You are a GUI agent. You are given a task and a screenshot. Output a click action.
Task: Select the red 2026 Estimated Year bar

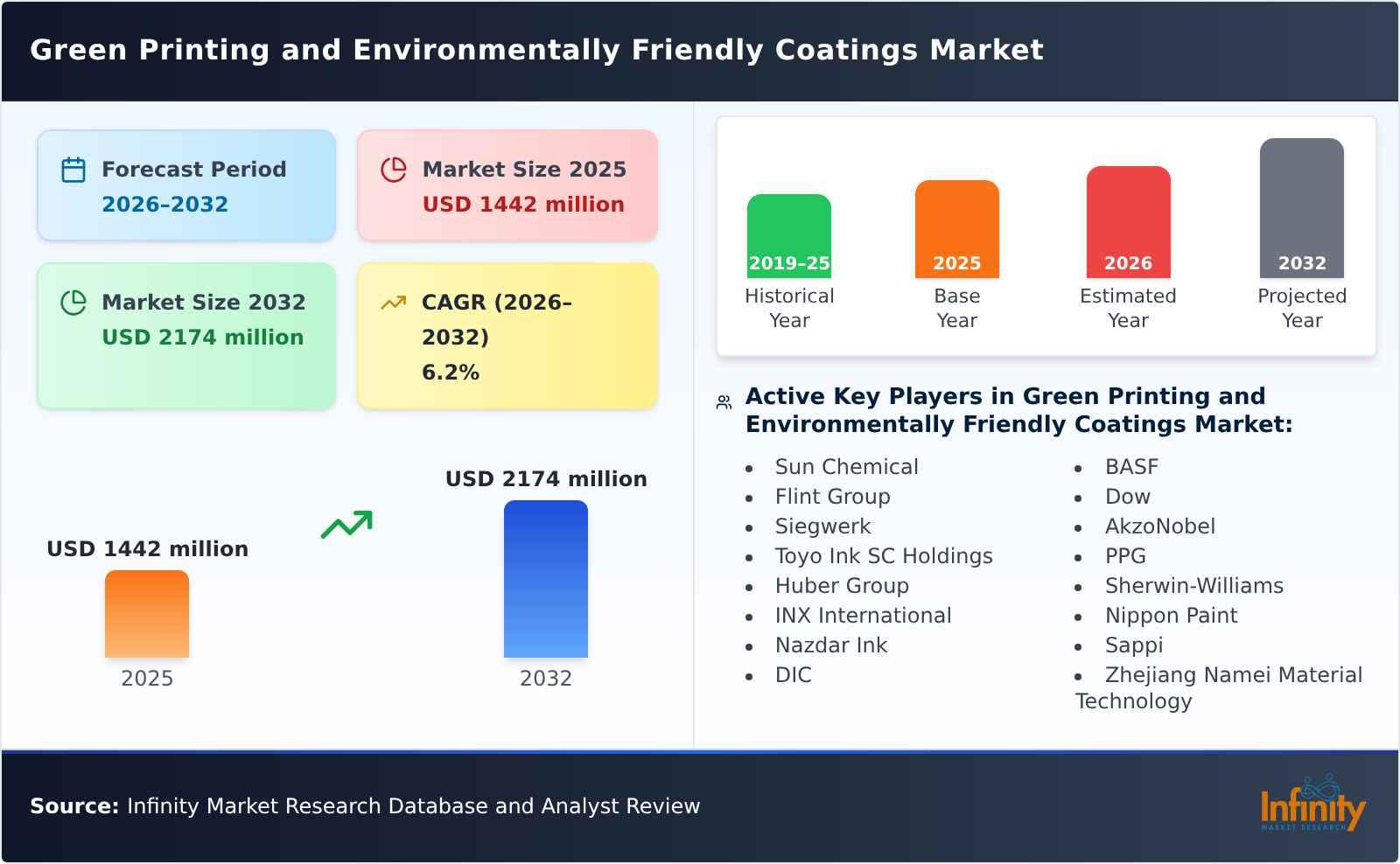point(1128,221)
